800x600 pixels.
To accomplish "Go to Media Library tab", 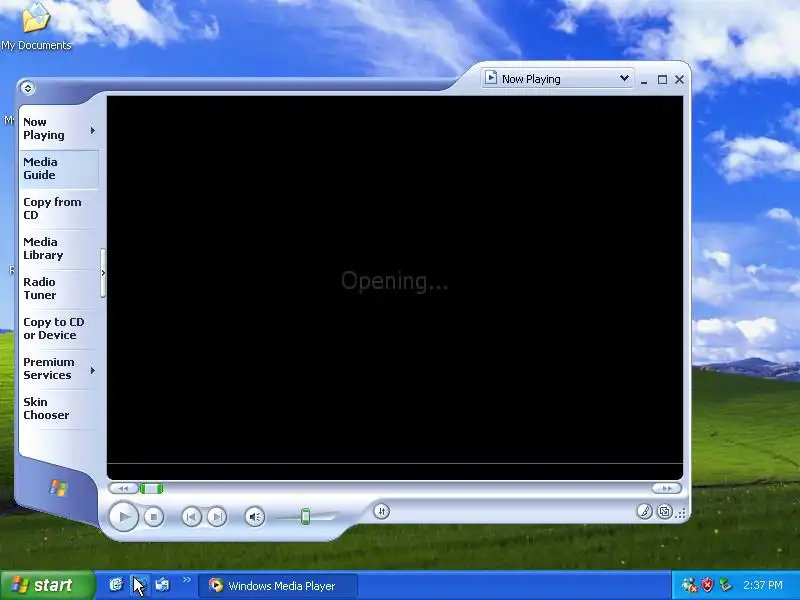I will pyautogui.click(x=59, y=248).
